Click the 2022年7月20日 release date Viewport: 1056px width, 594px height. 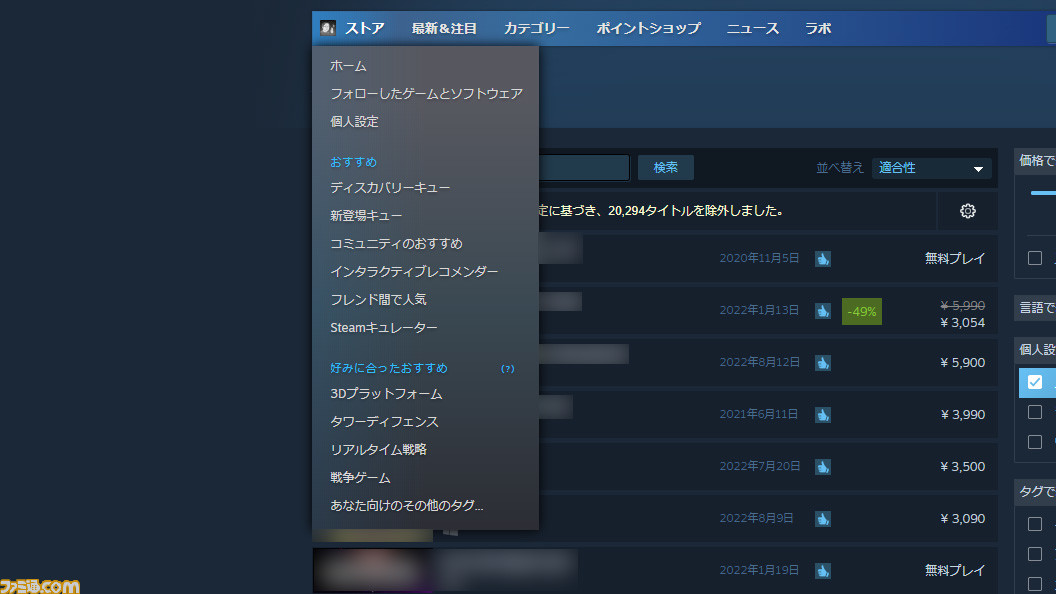760,467
